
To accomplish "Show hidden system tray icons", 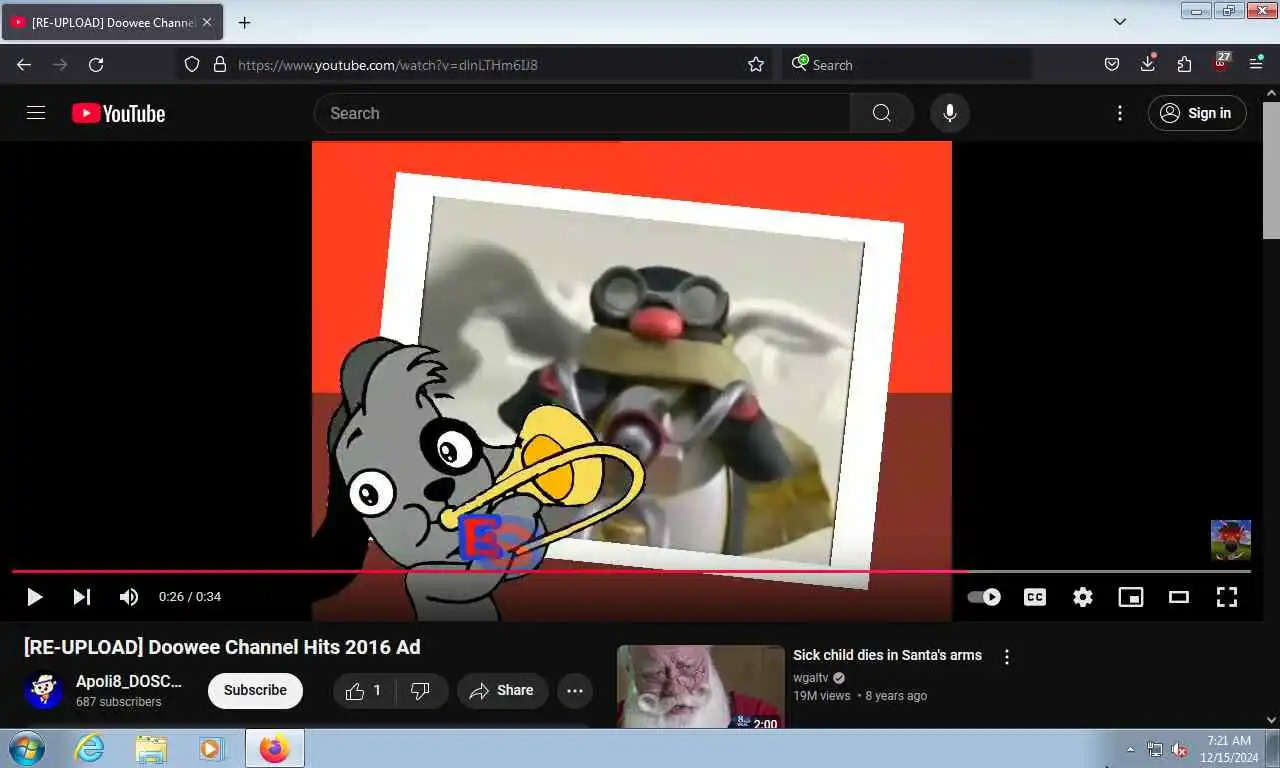I will coord(1131,749).
